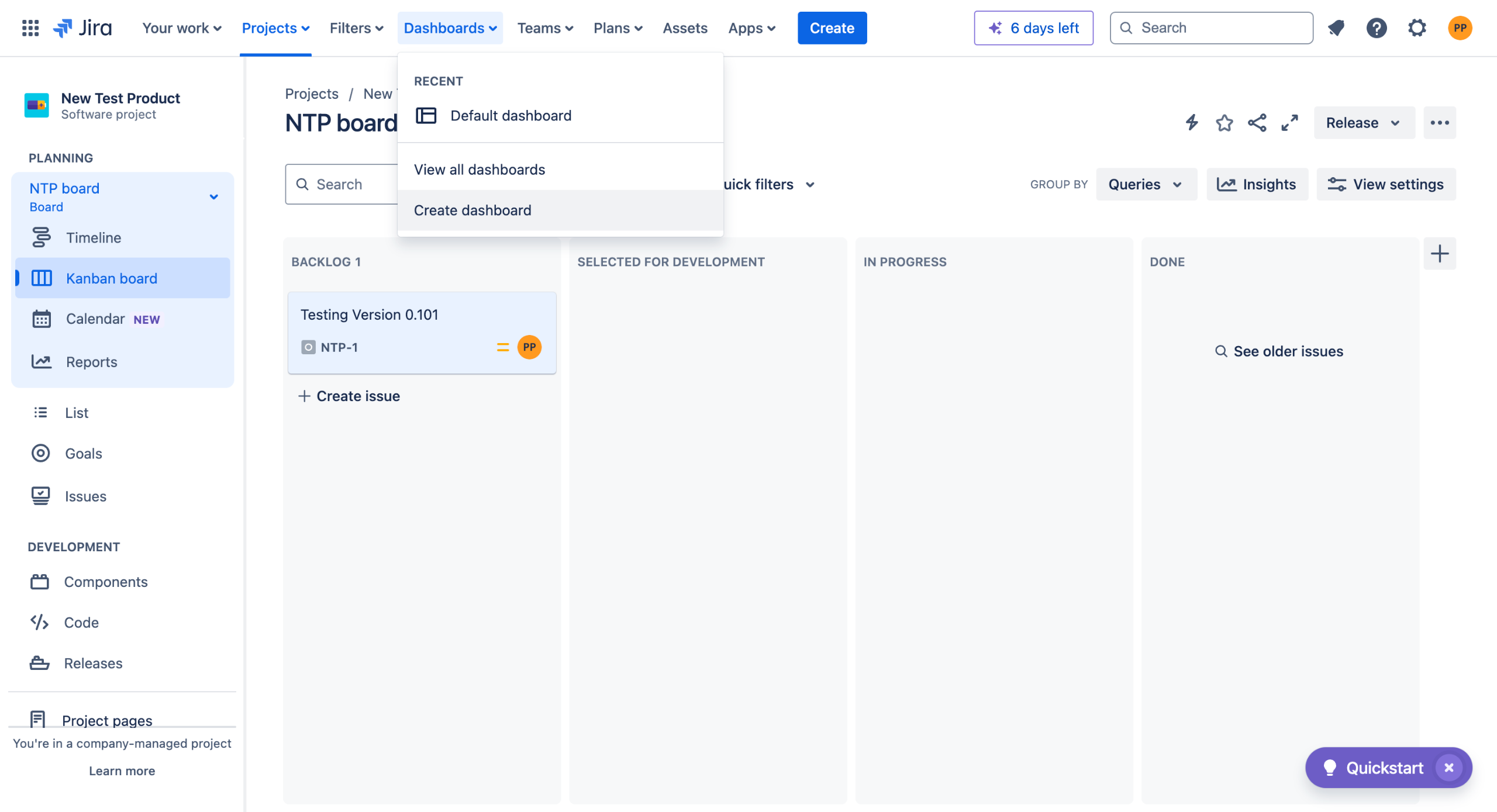Open the app switcher grid icon
This screenshot has height=812, width=1497.
point(30,28)
